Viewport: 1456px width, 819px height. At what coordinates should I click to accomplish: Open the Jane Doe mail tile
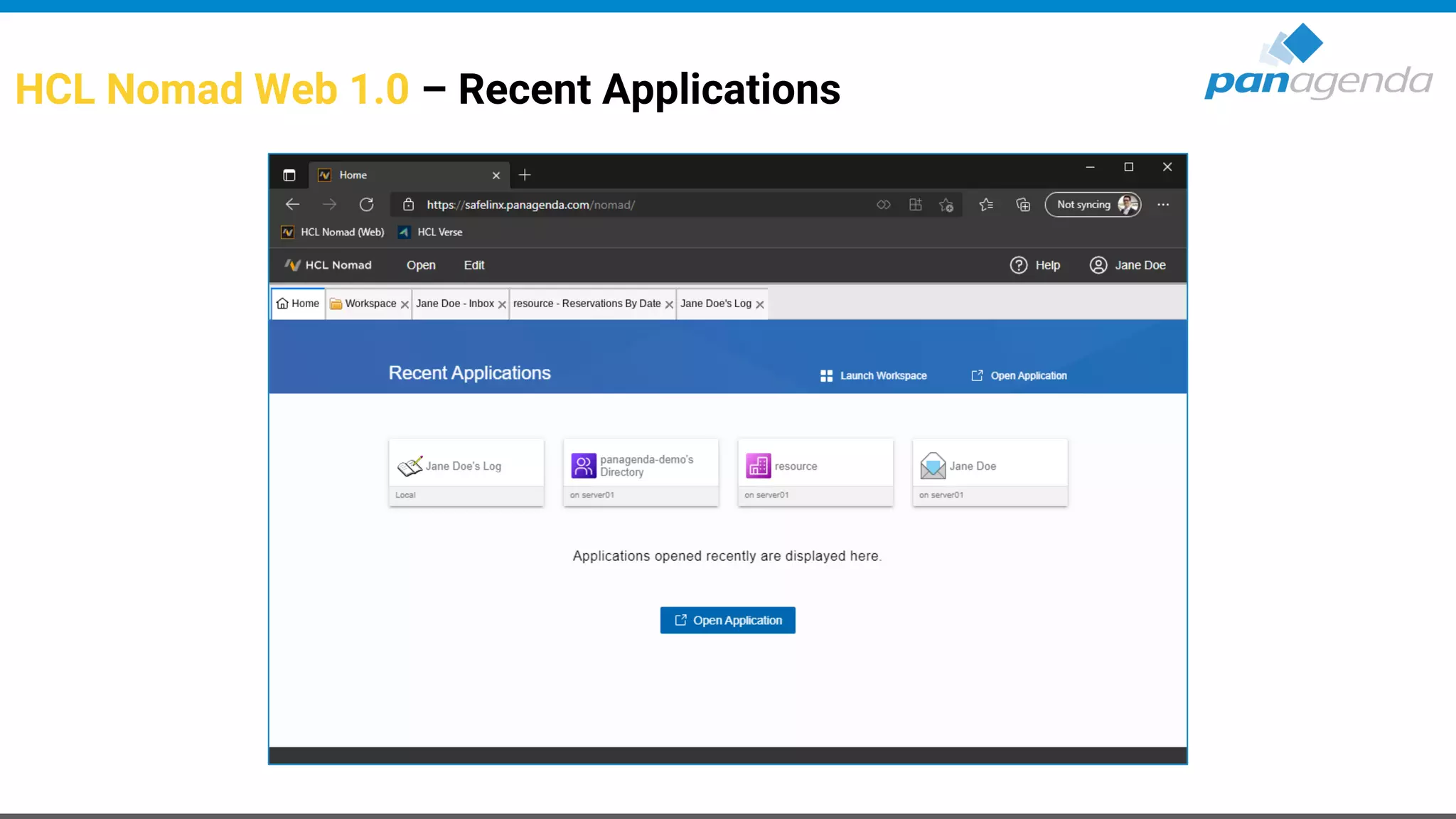tap(990, 472)
